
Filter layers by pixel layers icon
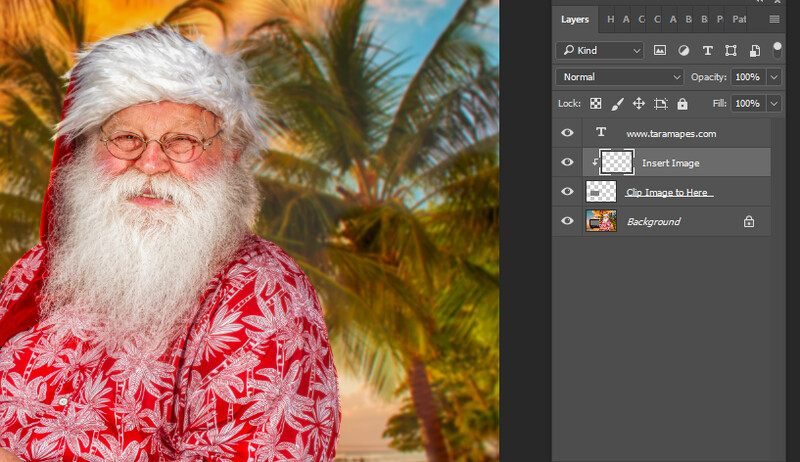[x=660, y=50]
